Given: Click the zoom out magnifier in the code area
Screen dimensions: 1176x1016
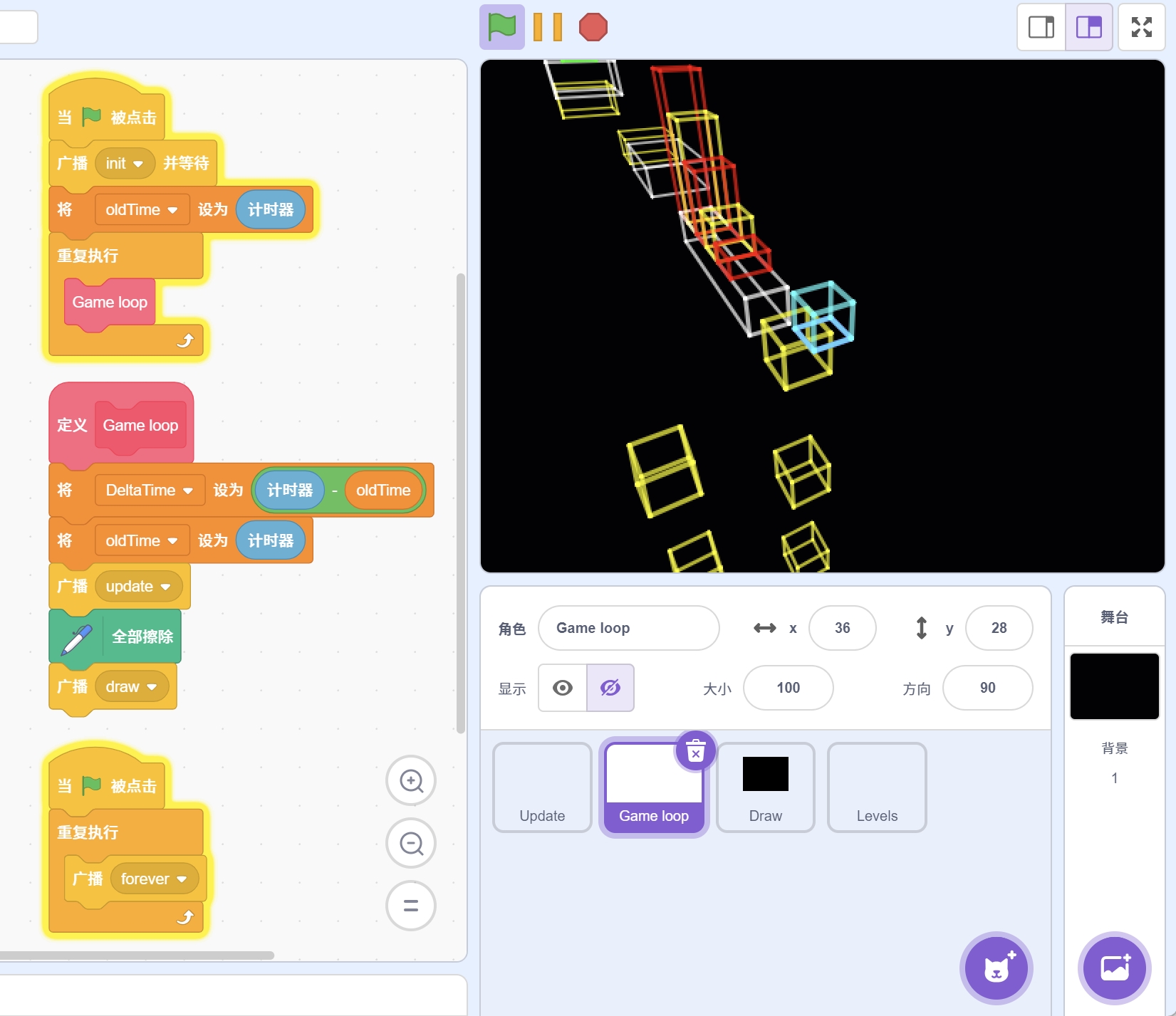Looking at the screenshot, I should pyautogui.click(x=411, y=843).
